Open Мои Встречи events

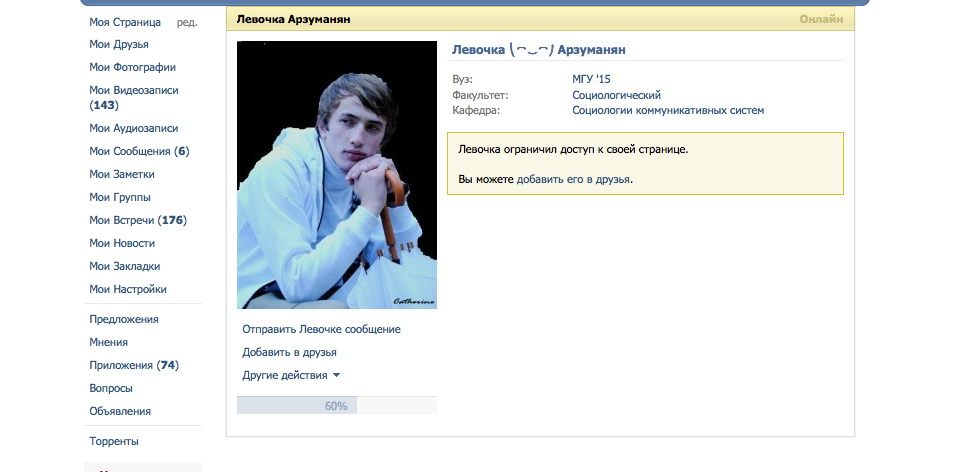[138, 221]
